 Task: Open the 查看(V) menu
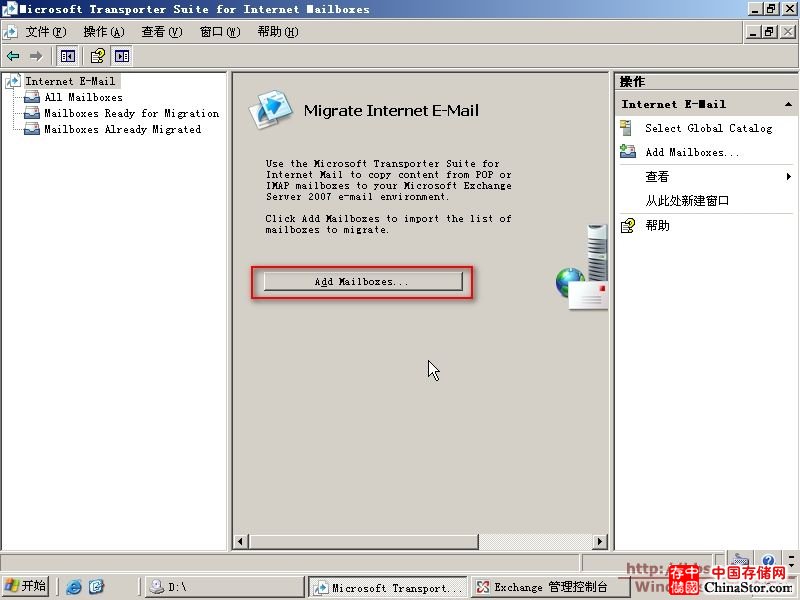tap(162, 32)
